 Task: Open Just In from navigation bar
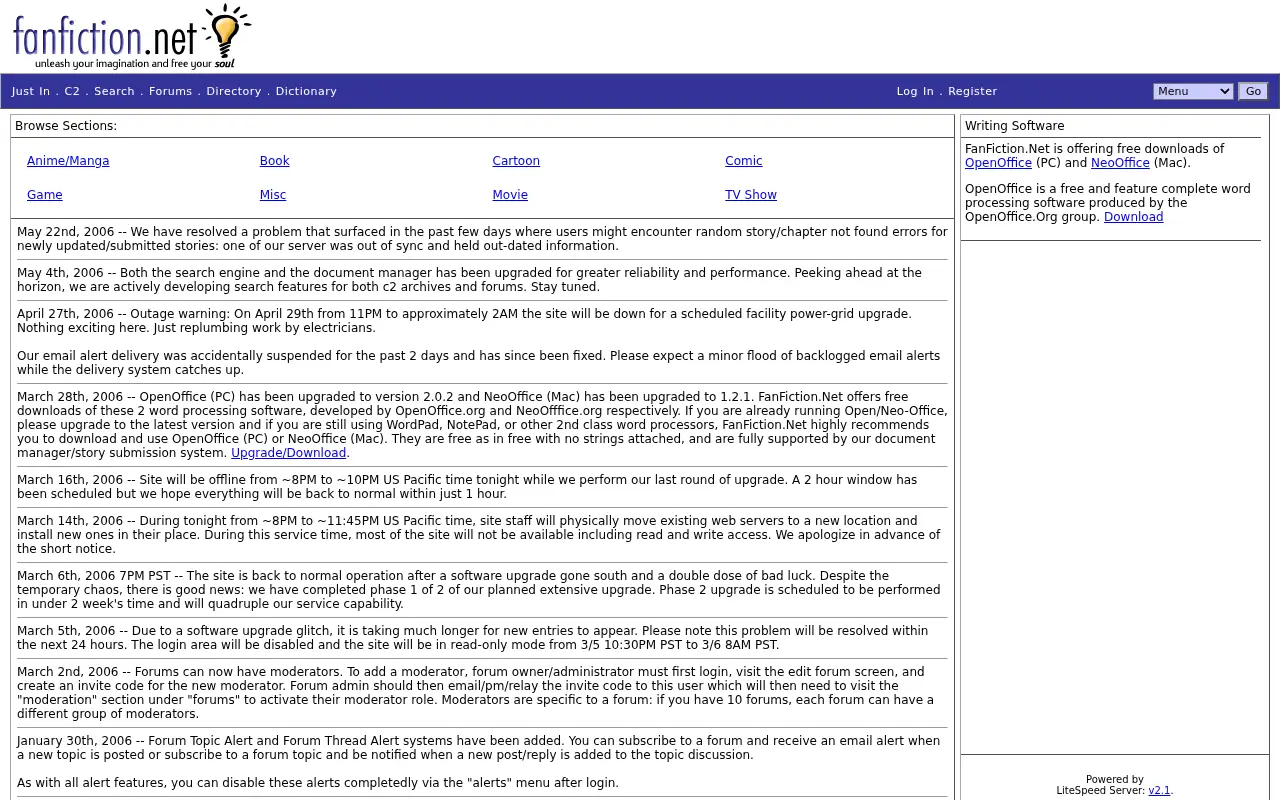click(x=31, y=91)
